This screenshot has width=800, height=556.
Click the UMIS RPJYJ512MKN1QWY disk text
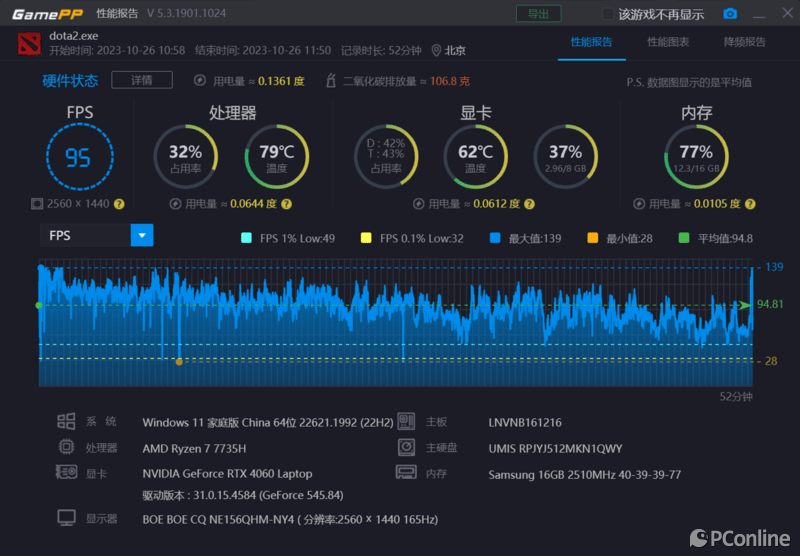pyautogui.click(x=555, y=448)
